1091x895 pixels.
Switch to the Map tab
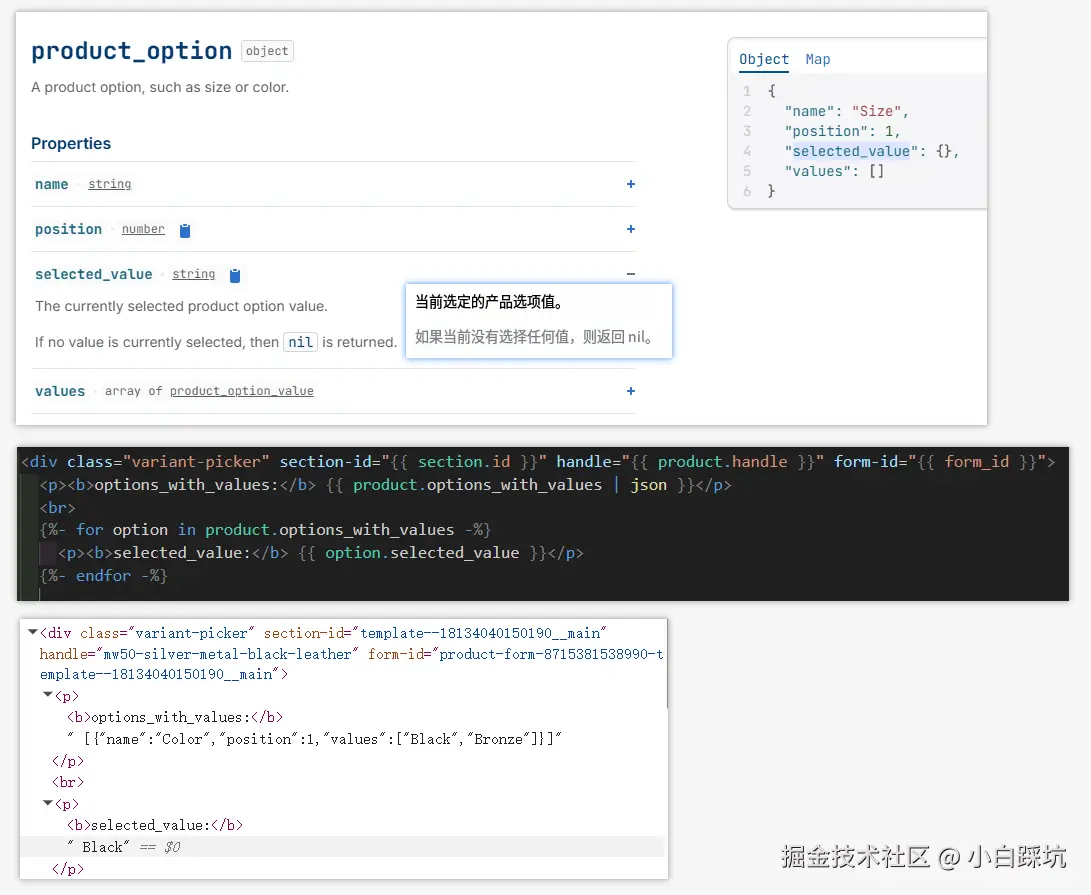pyautogui.click(x=818, y=60)
